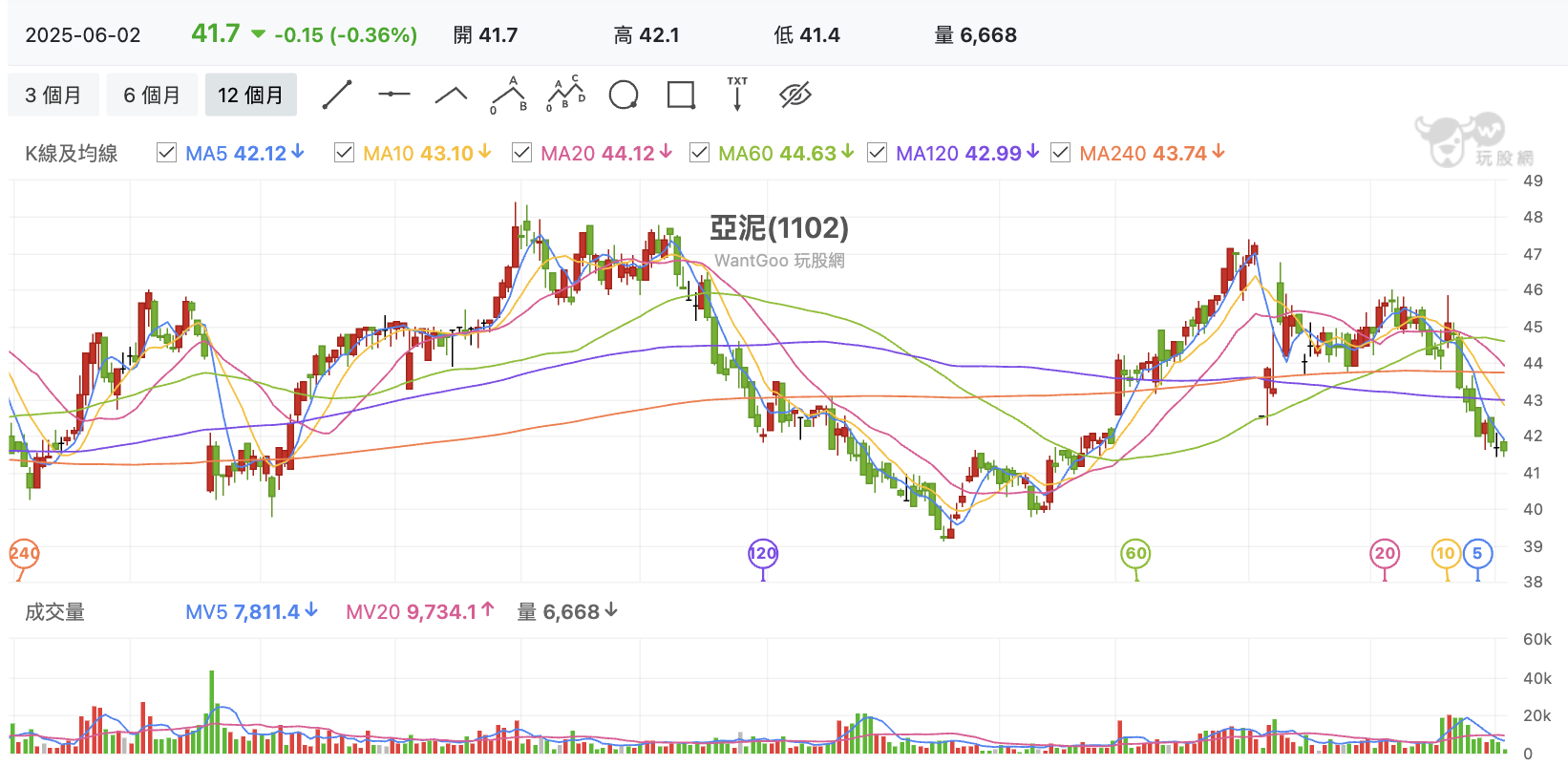Hide drawings with the crossed eye icon

[795, 95]
